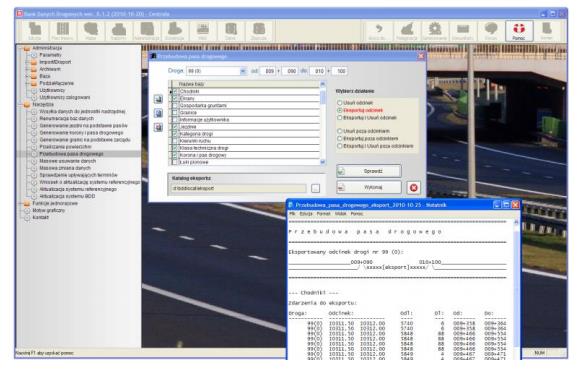Select Usuń poza odcinkiem radio button
This screenshot has width=587, height=369.
pyautogui.click(x=340, y=131)
